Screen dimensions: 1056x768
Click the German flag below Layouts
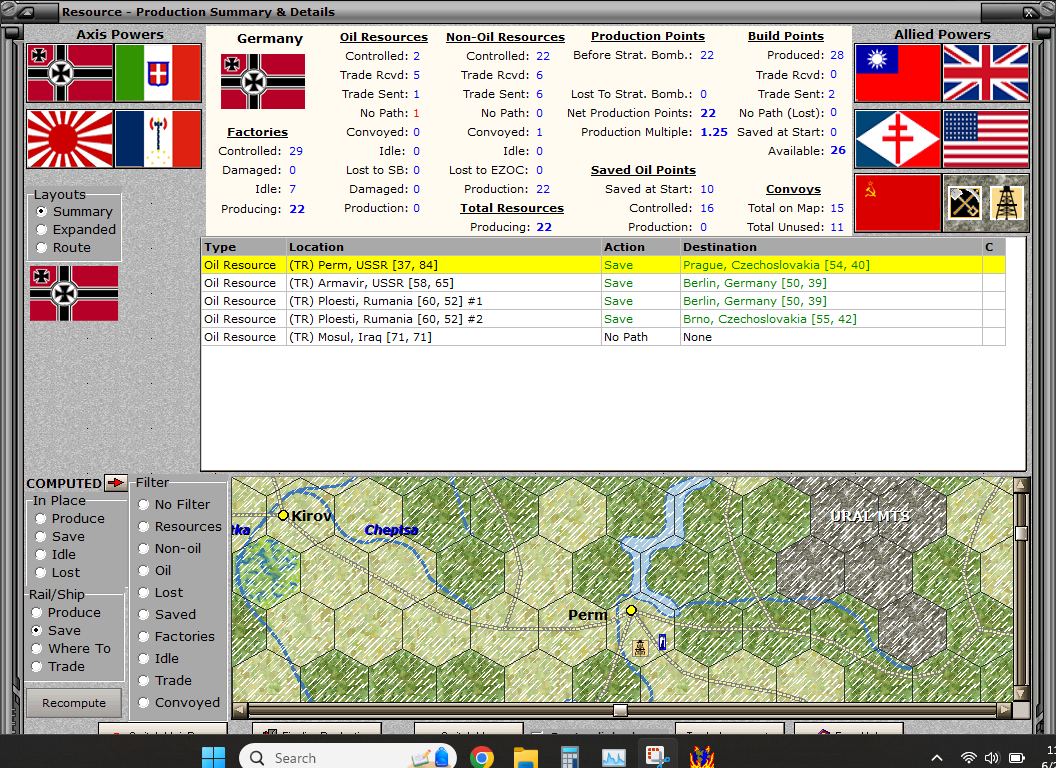(74, 293)
